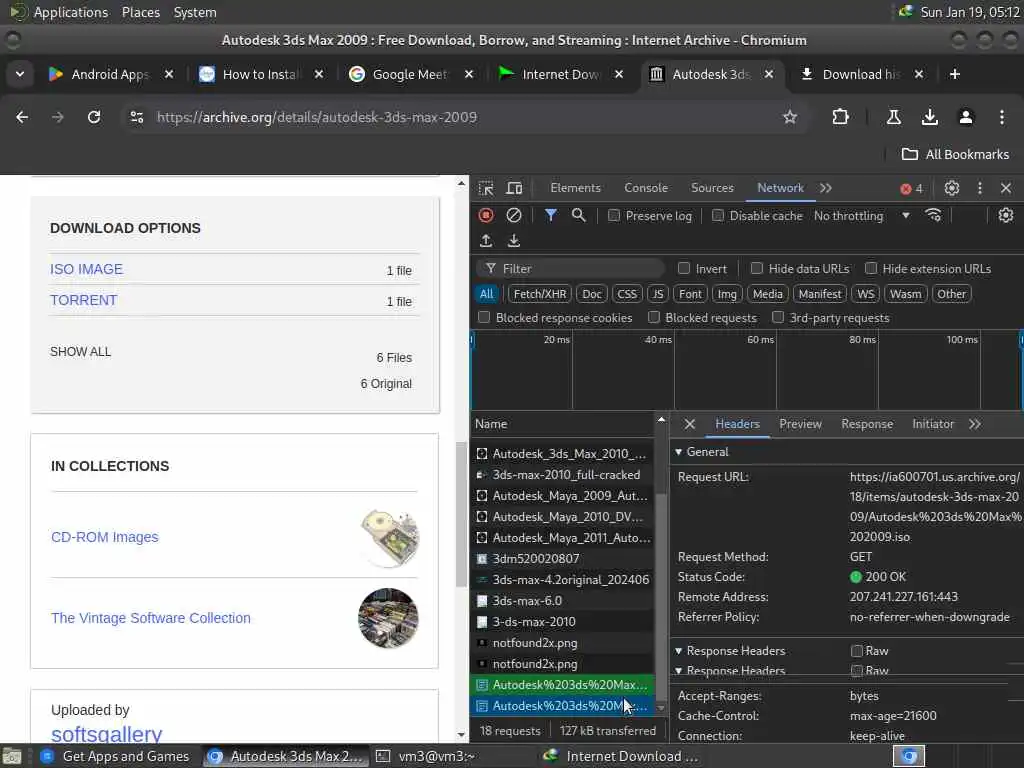Open CD-ROM Images collection link
Viewport: 1024px width, 768px height.
click(104, 537)
